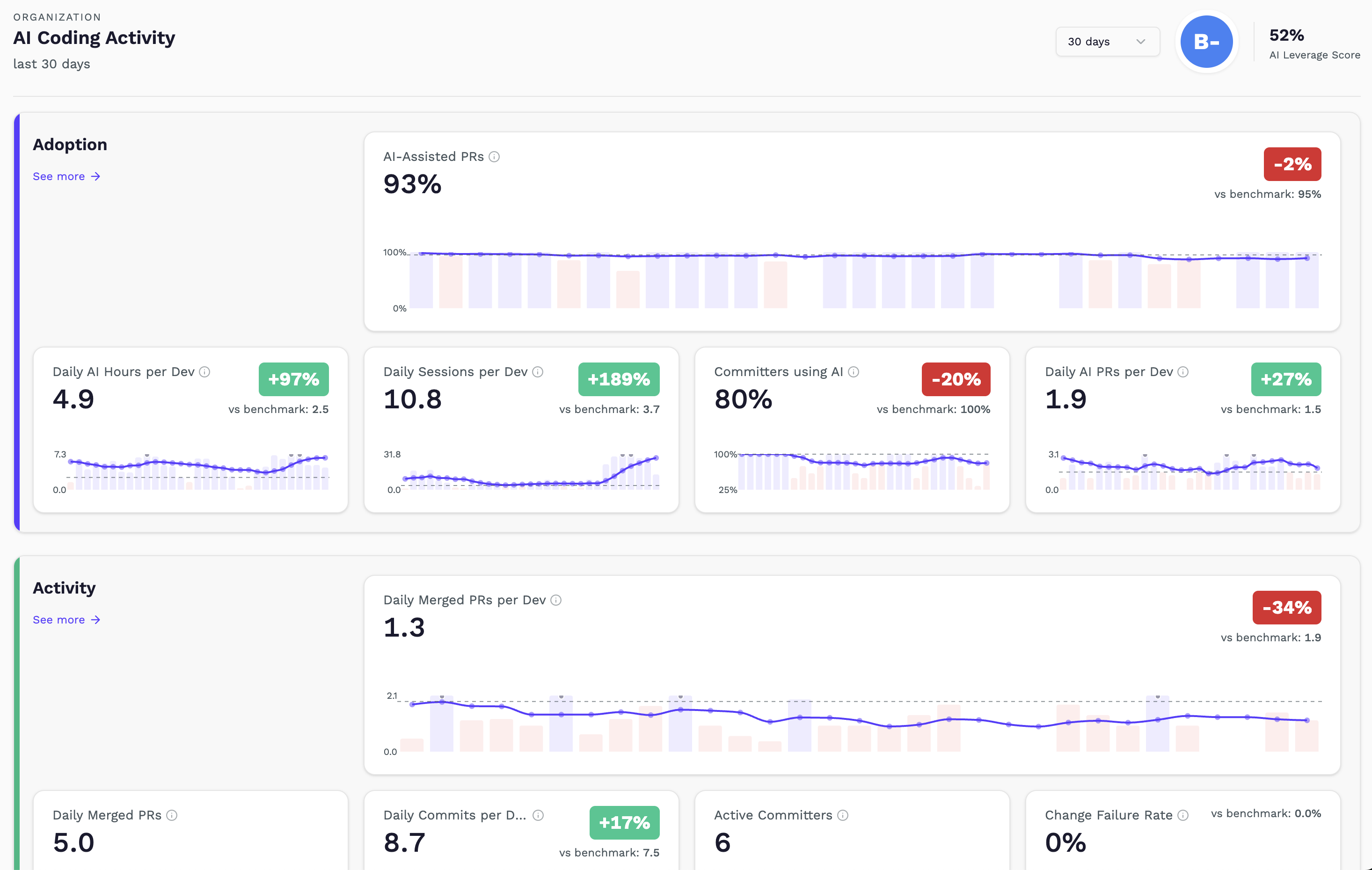Image resolution: width=1372 pixels, height=870 pixels.
Task: Click the AI Coding Activity page title
Action: 94,37
